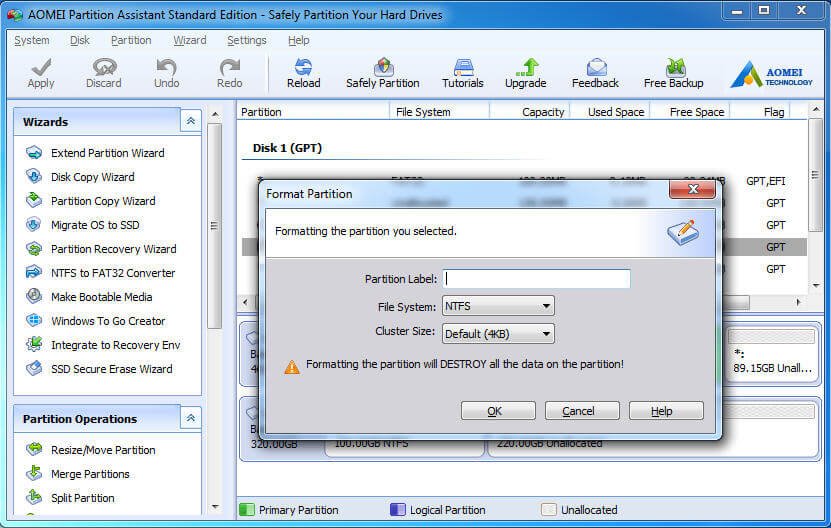This screenshot has height=528, width=831.
Task: Click the Primary Partition legend swatch
Action: 246,509
